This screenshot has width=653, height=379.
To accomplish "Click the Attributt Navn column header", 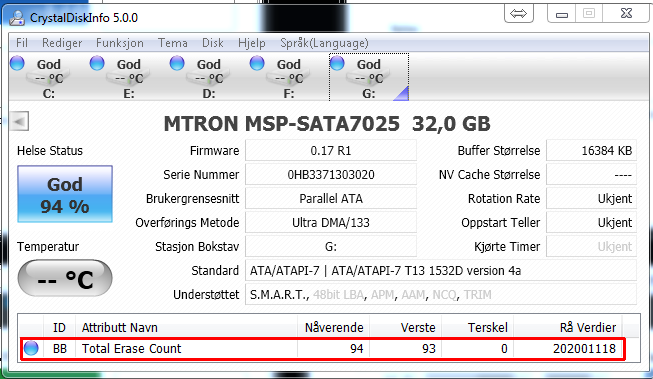I will point(187,327).
